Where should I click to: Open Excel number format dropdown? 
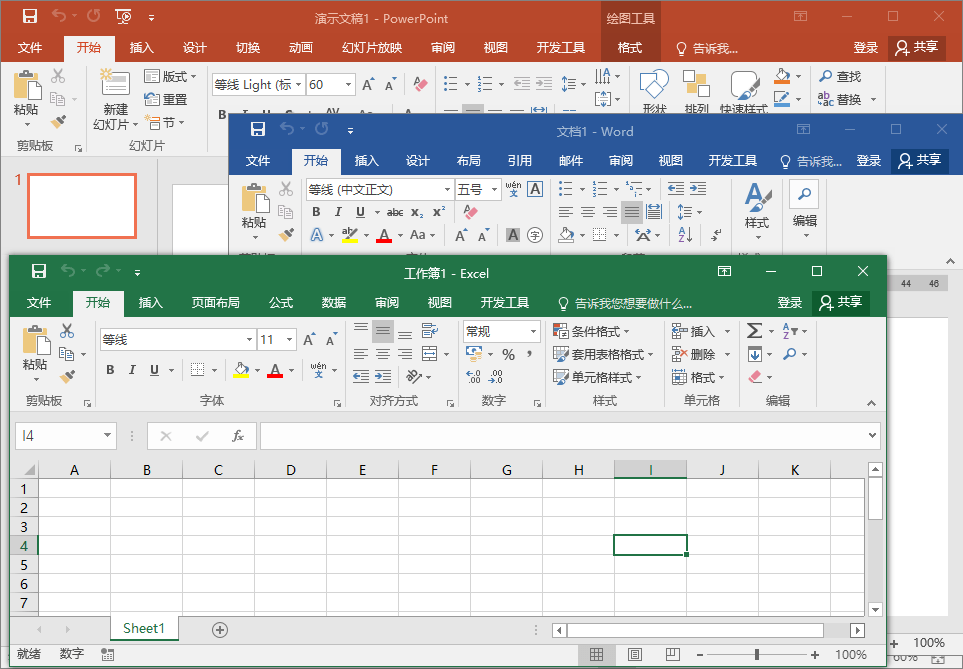[x=533, y=332]
